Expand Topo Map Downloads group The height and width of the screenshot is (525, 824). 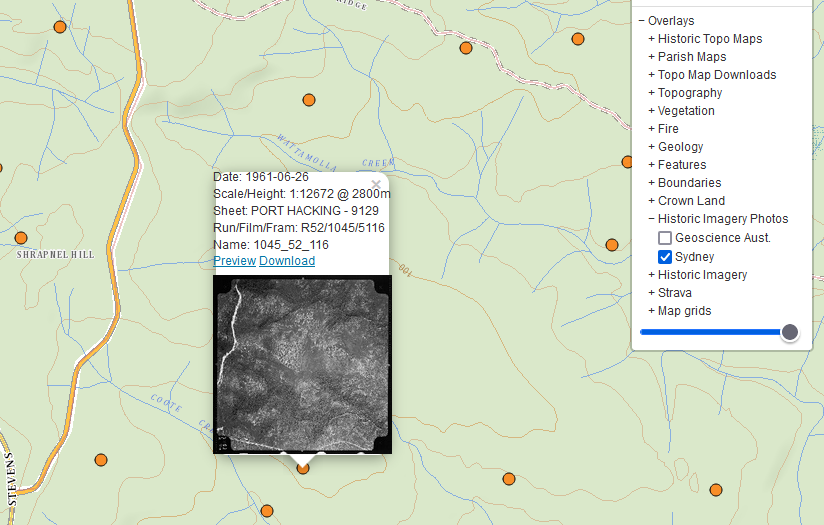click(x=652, y=75)
